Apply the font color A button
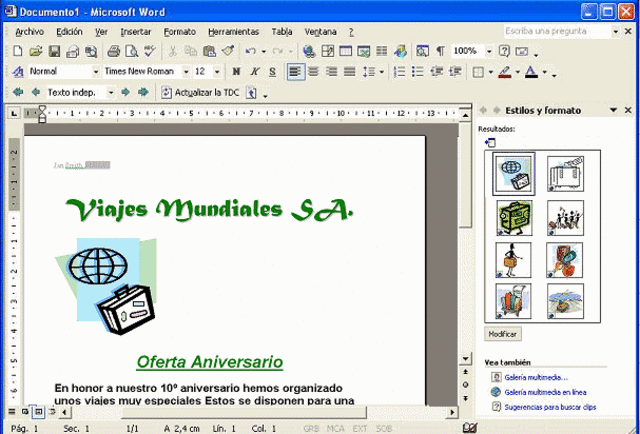The image size is (640, 434). (531, 72)
